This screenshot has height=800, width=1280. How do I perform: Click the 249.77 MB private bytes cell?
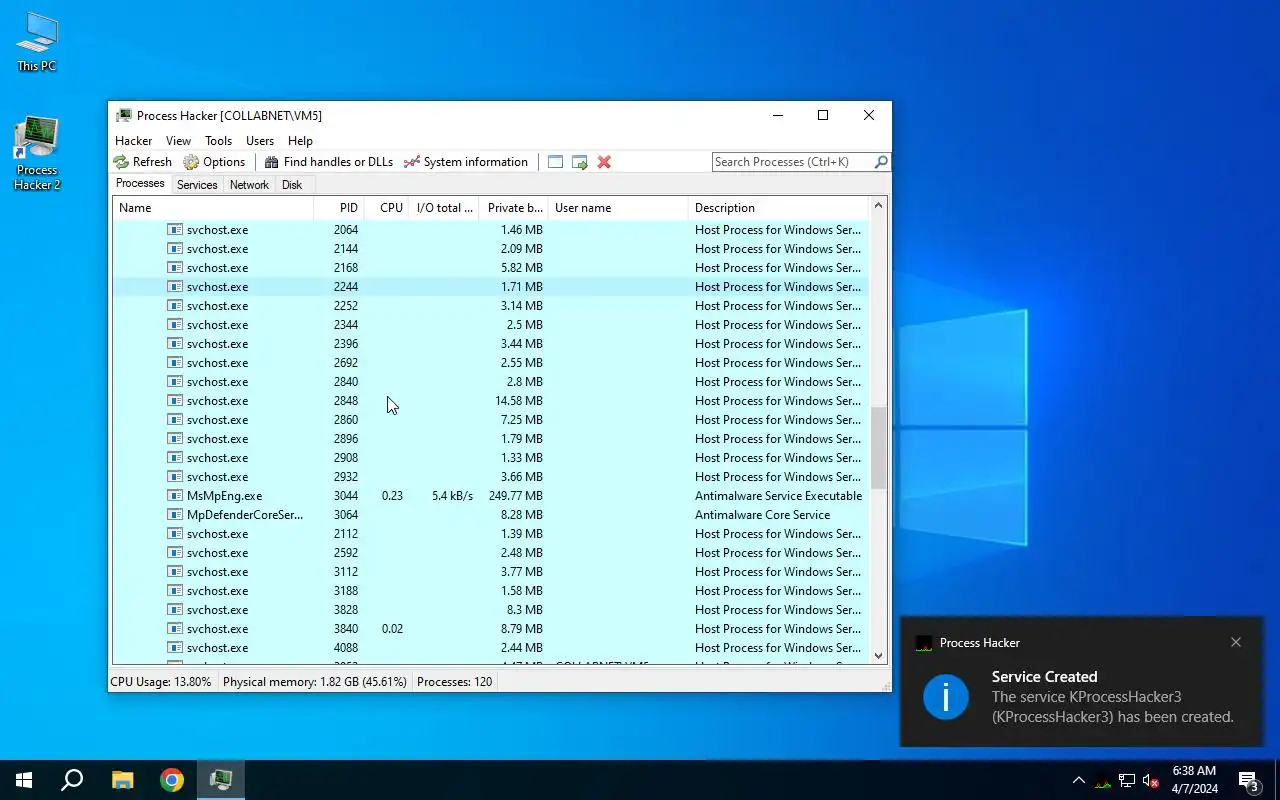click(x=515, y=496)
